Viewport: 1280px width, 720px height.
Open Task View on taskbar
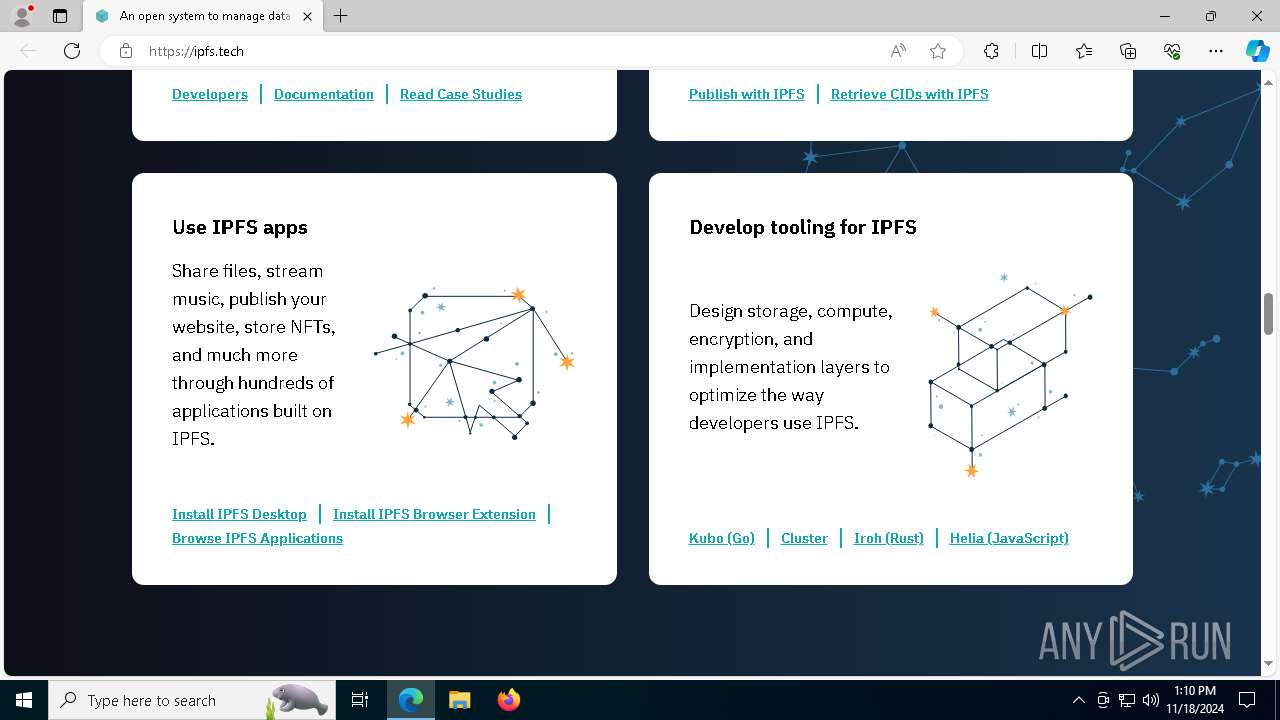[x=360, y=700]
